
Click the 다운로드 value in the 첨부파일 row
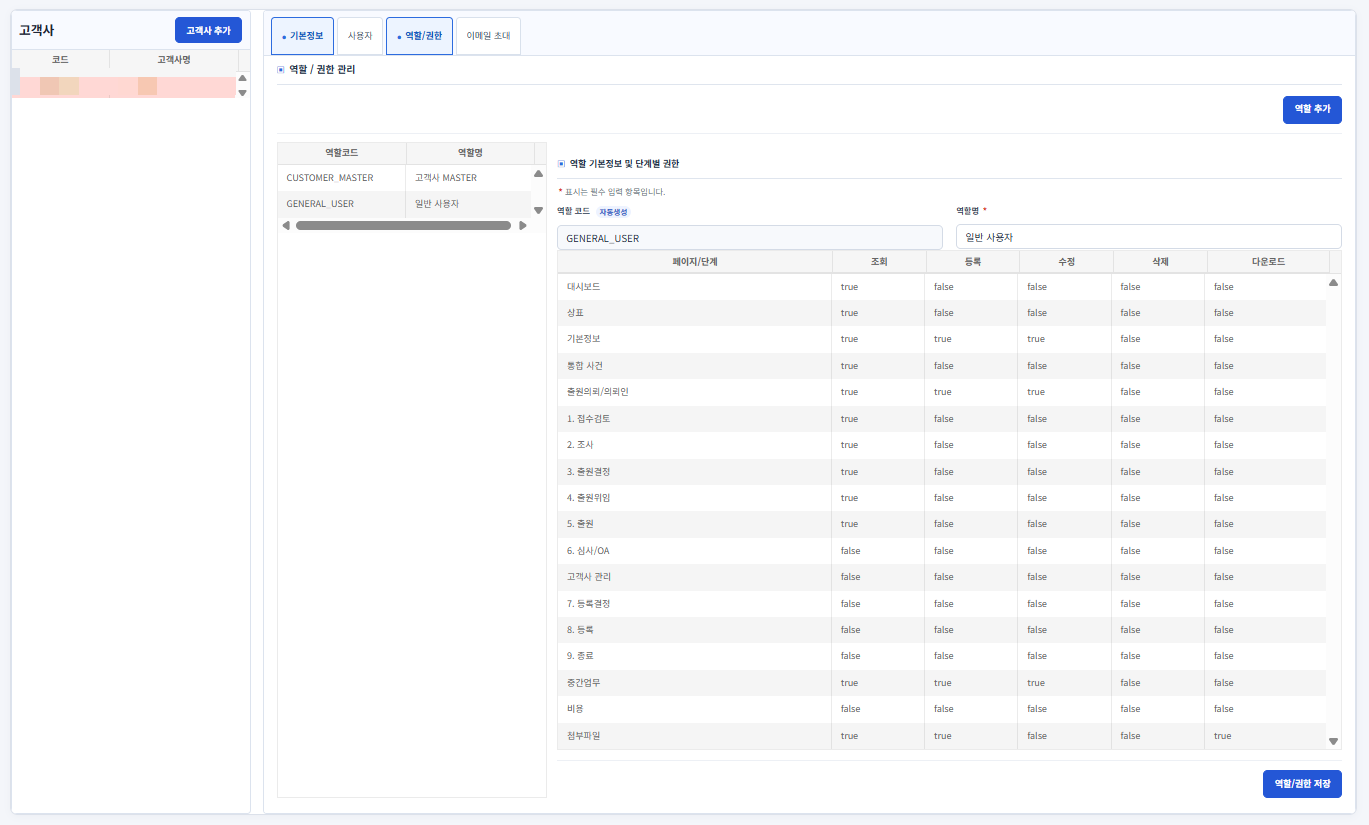pos(1223,736)
